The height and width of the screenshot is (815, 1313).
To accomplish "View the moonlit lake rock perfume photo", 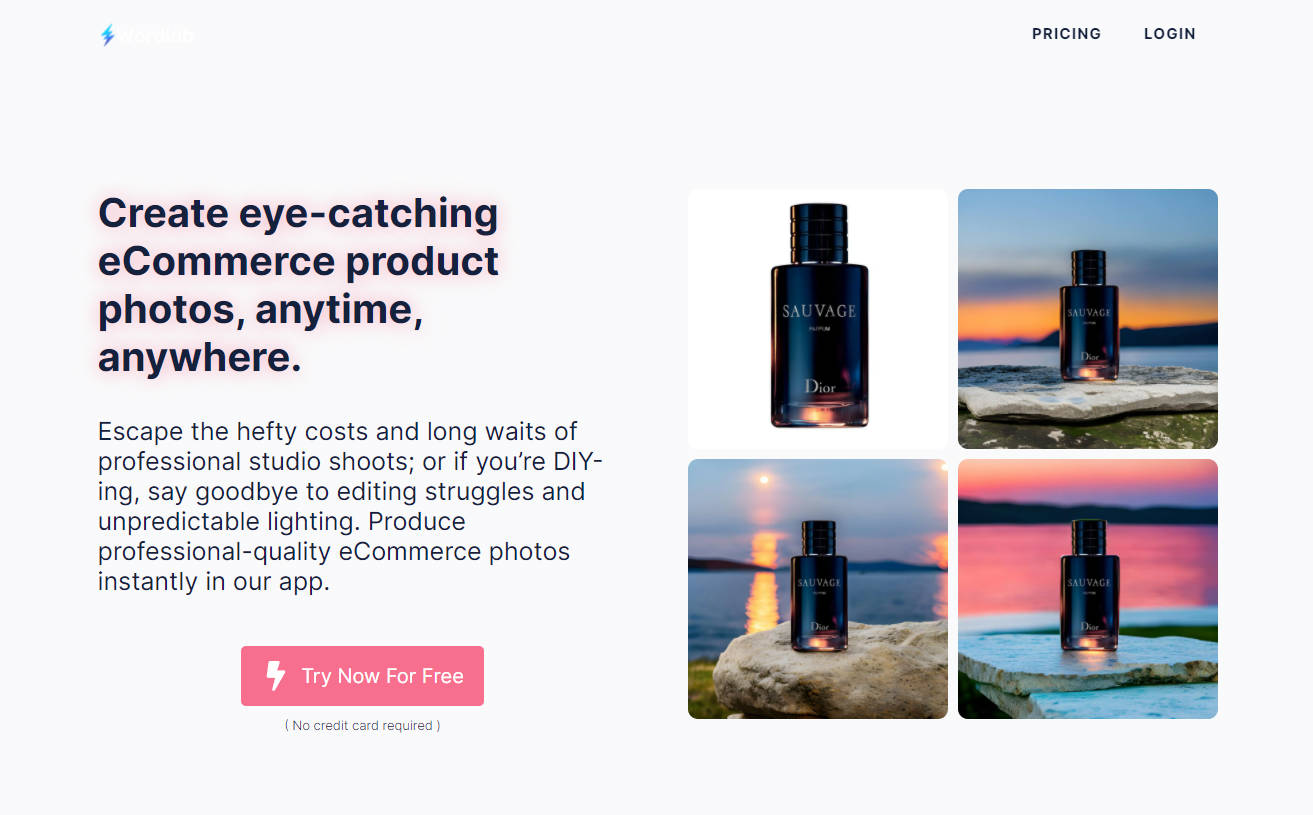I will click(x=818, y=589).
